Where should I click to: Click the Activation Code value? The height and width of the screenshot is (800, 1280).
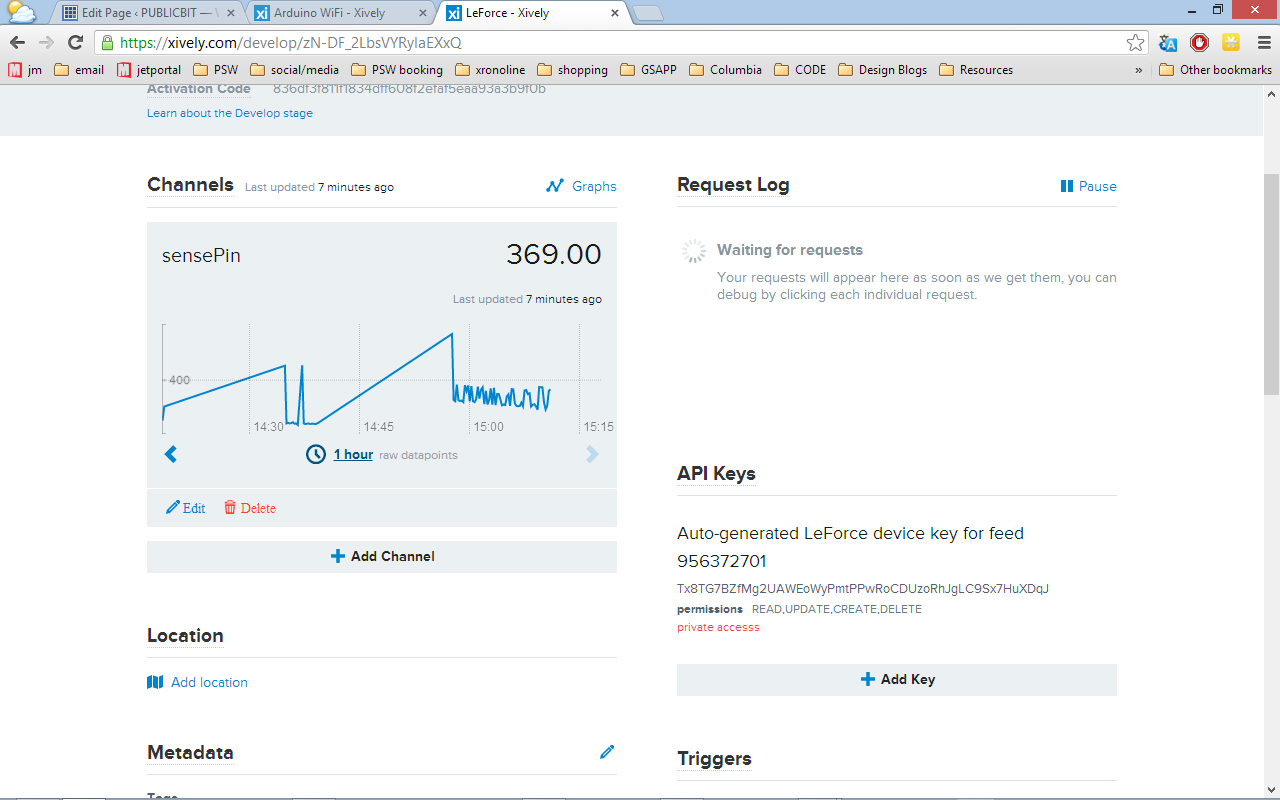click(x=409, y=88)
